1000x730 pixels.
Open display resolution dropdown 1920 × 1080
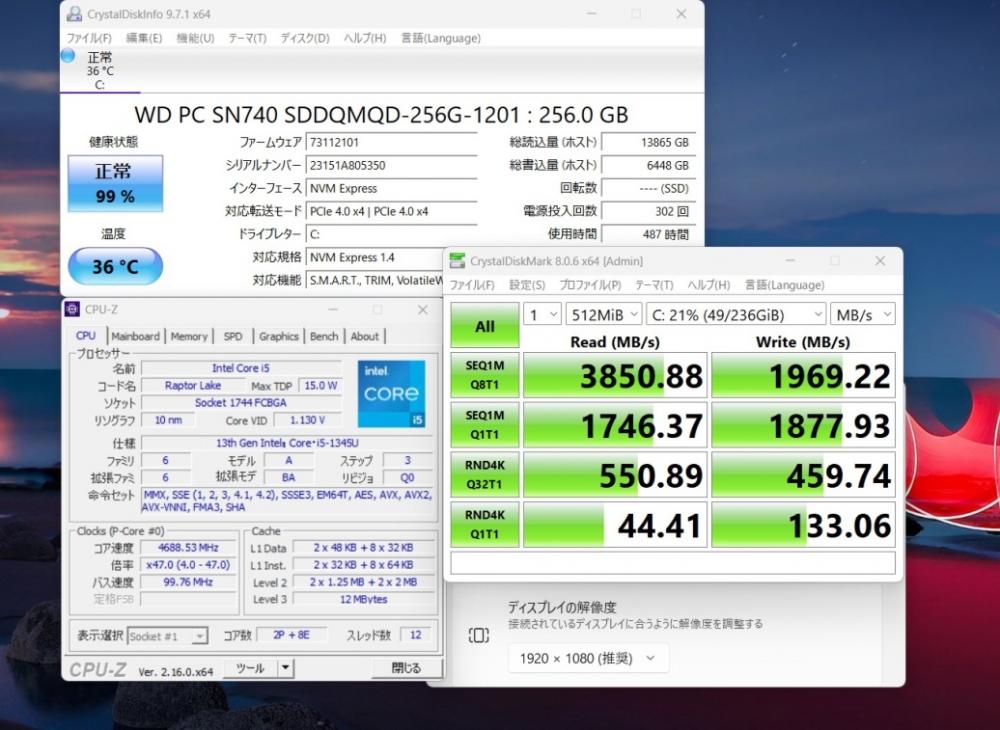(589, 658)
